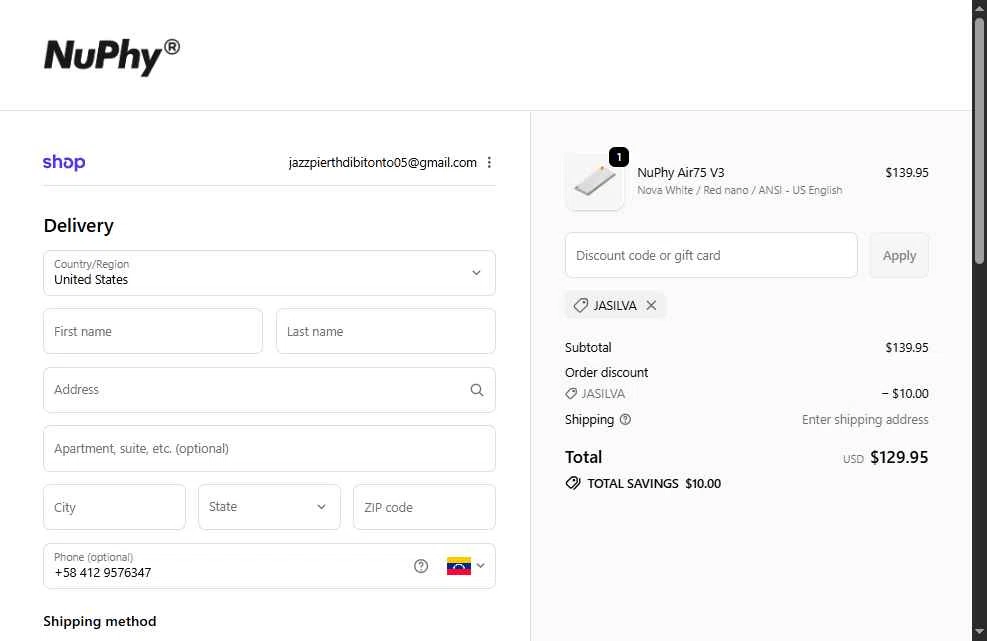987x641 pixels.
Task: Focus the First name field
Action: pyautogui.click(x=153, y=331)
